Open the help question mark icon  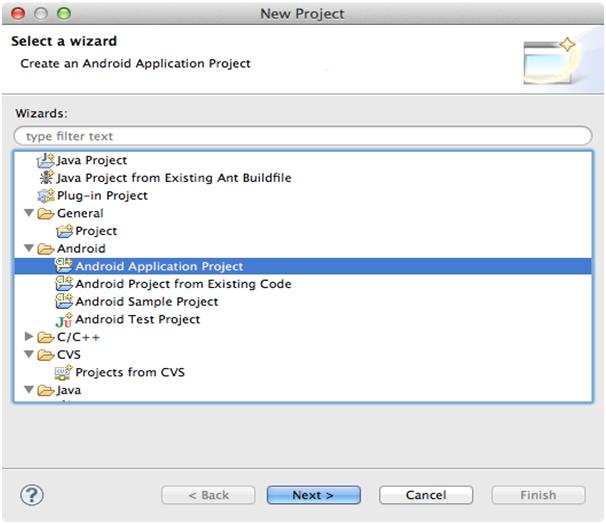(32, 495)
